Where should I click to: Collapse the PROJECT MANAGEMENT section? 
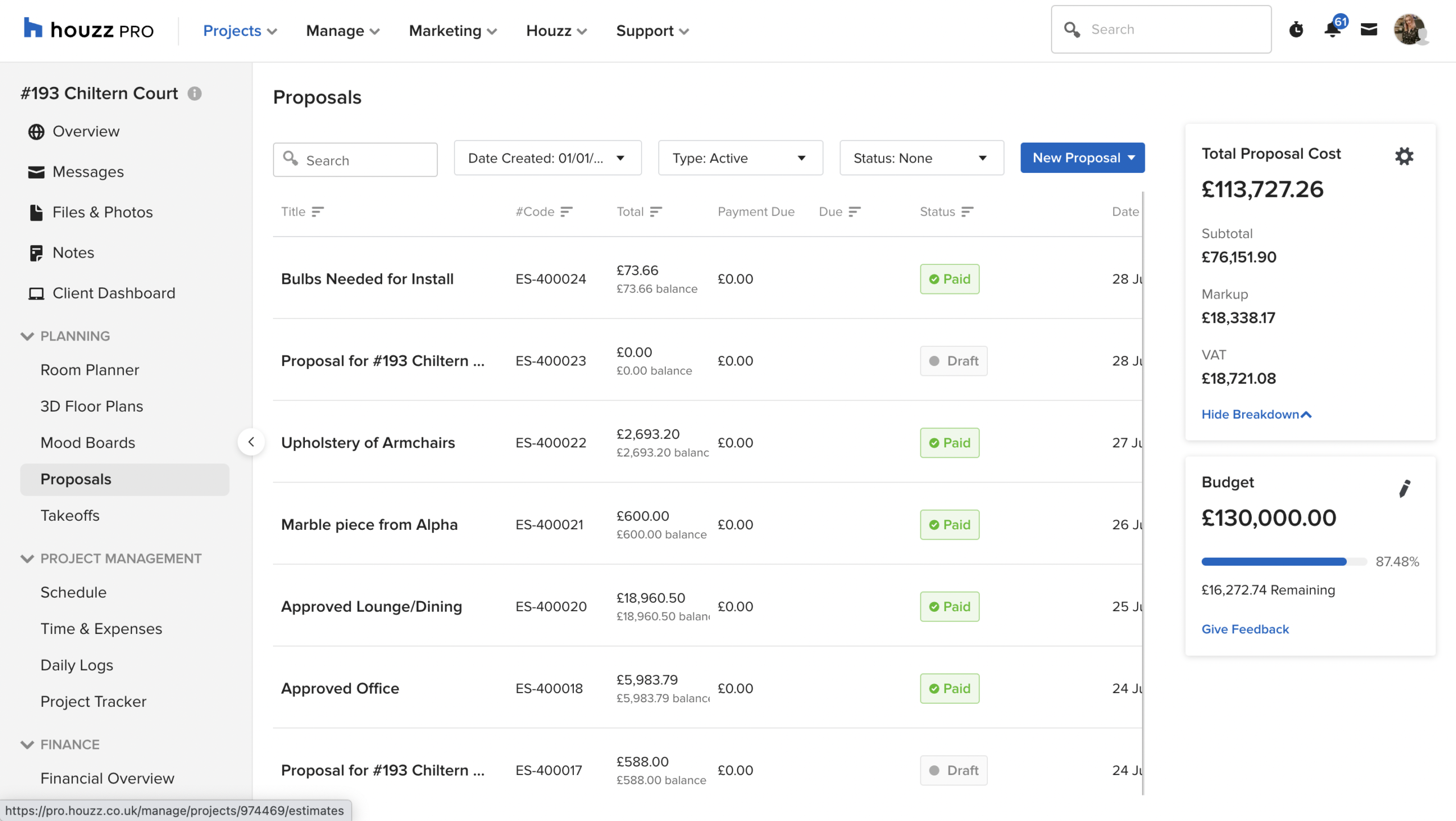click(27, 558)
